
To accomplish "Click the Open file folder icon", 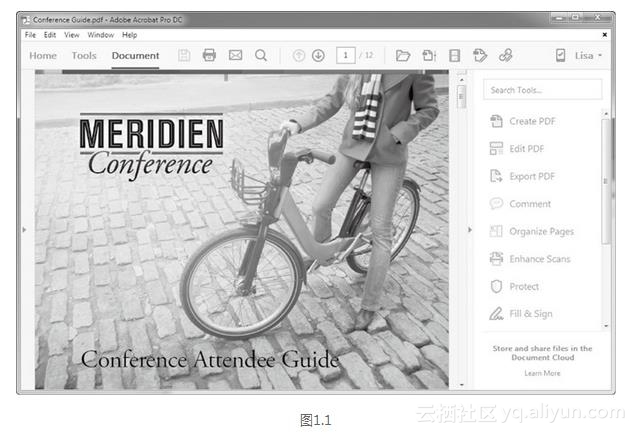I will pos(403,55).
